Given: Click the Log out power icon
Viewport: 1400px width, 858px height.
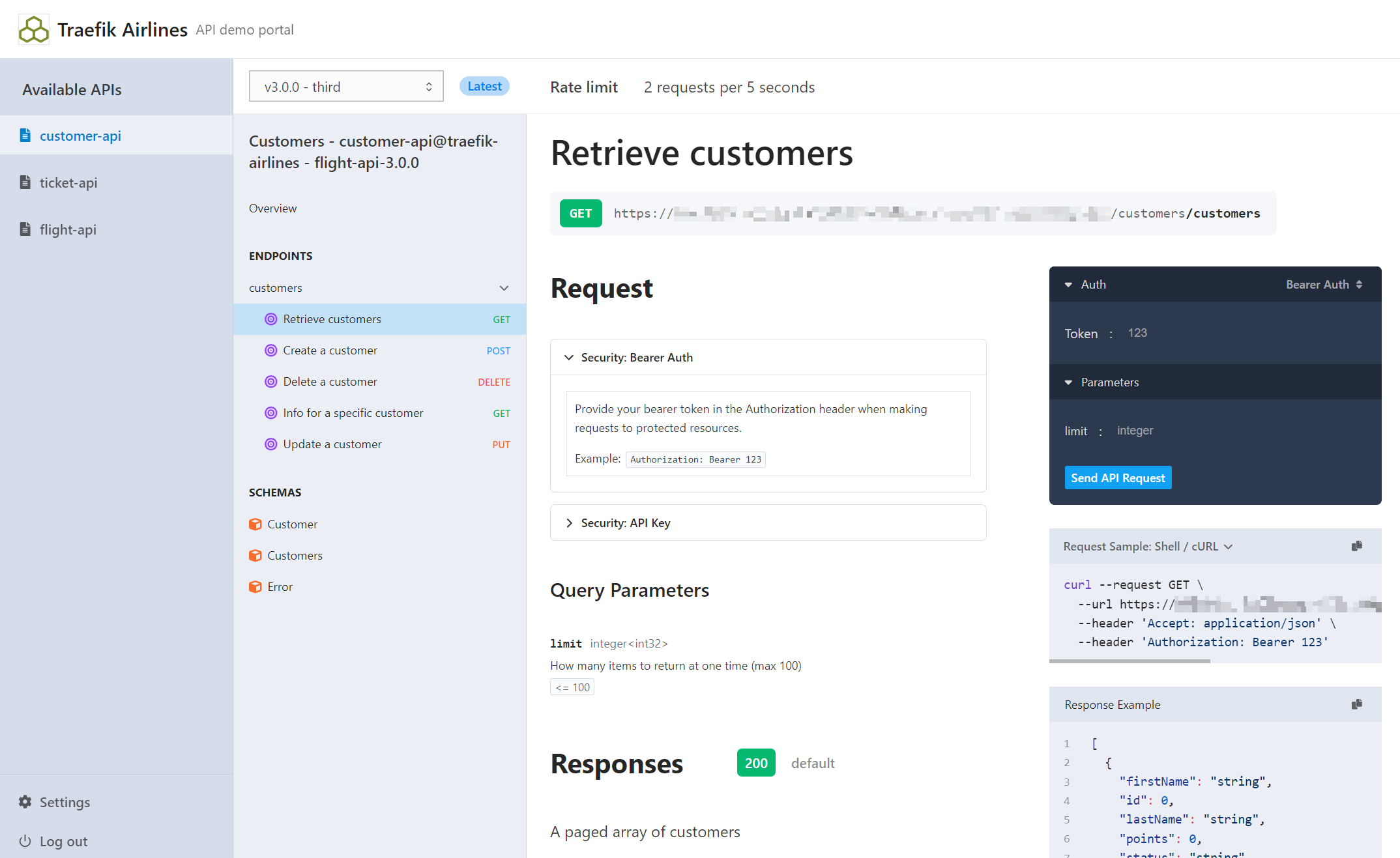Looking at the screenshot, I should 25,841.
